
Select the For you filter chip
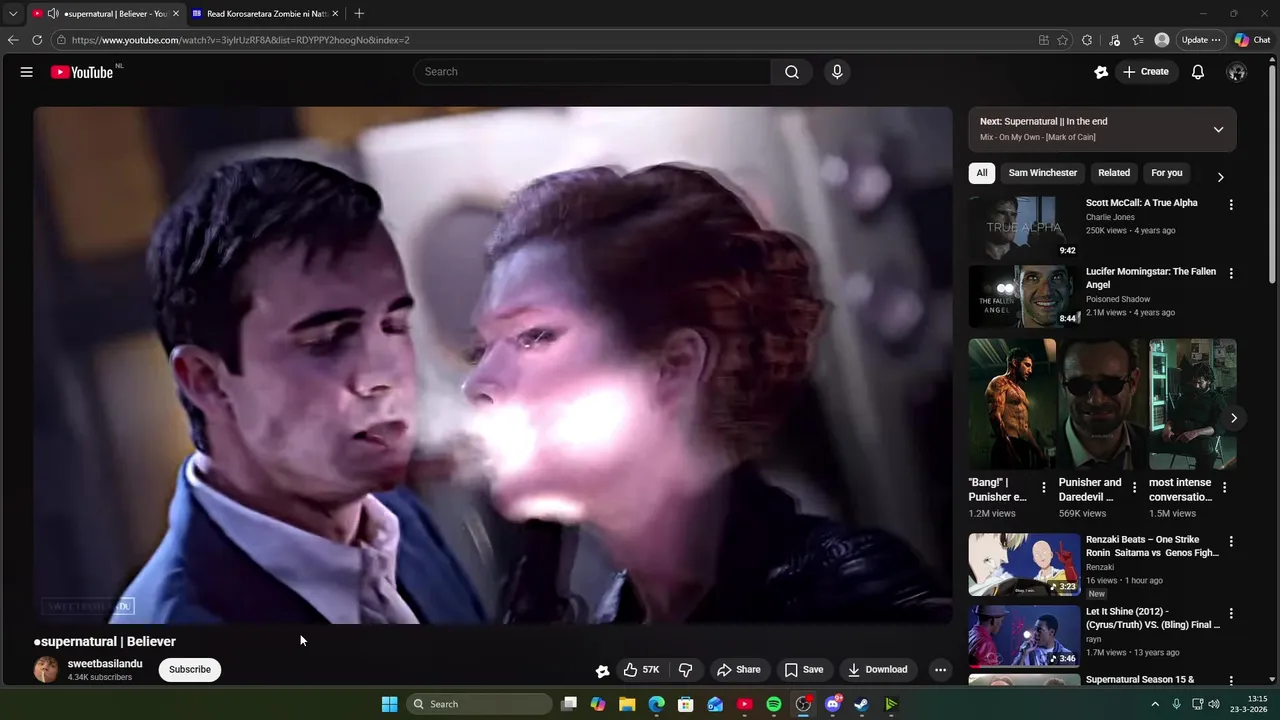point(1167,173)
